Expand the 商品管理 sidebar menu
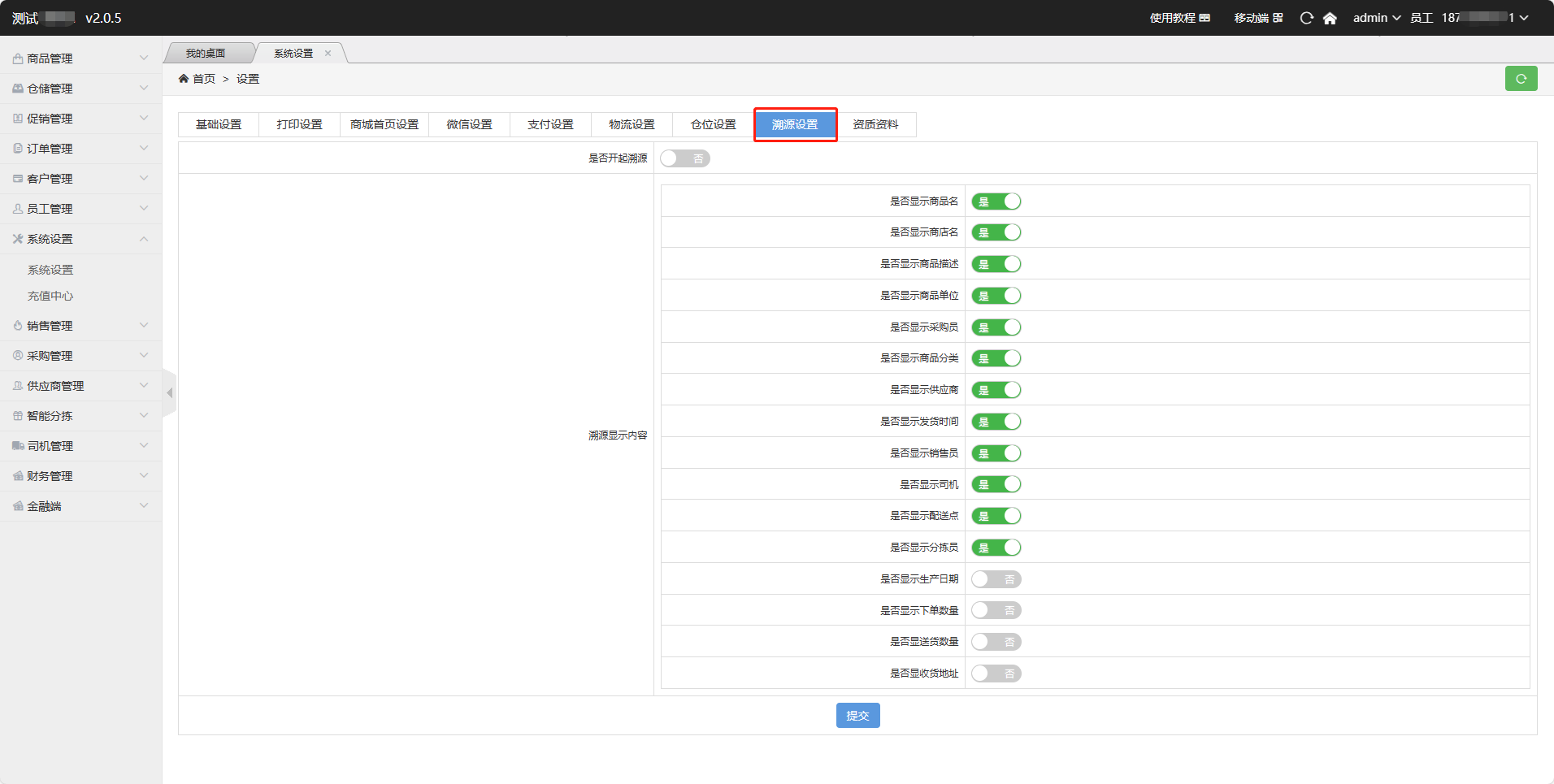The width and height of the screenshot is (1554, 784). pos(80,58)
